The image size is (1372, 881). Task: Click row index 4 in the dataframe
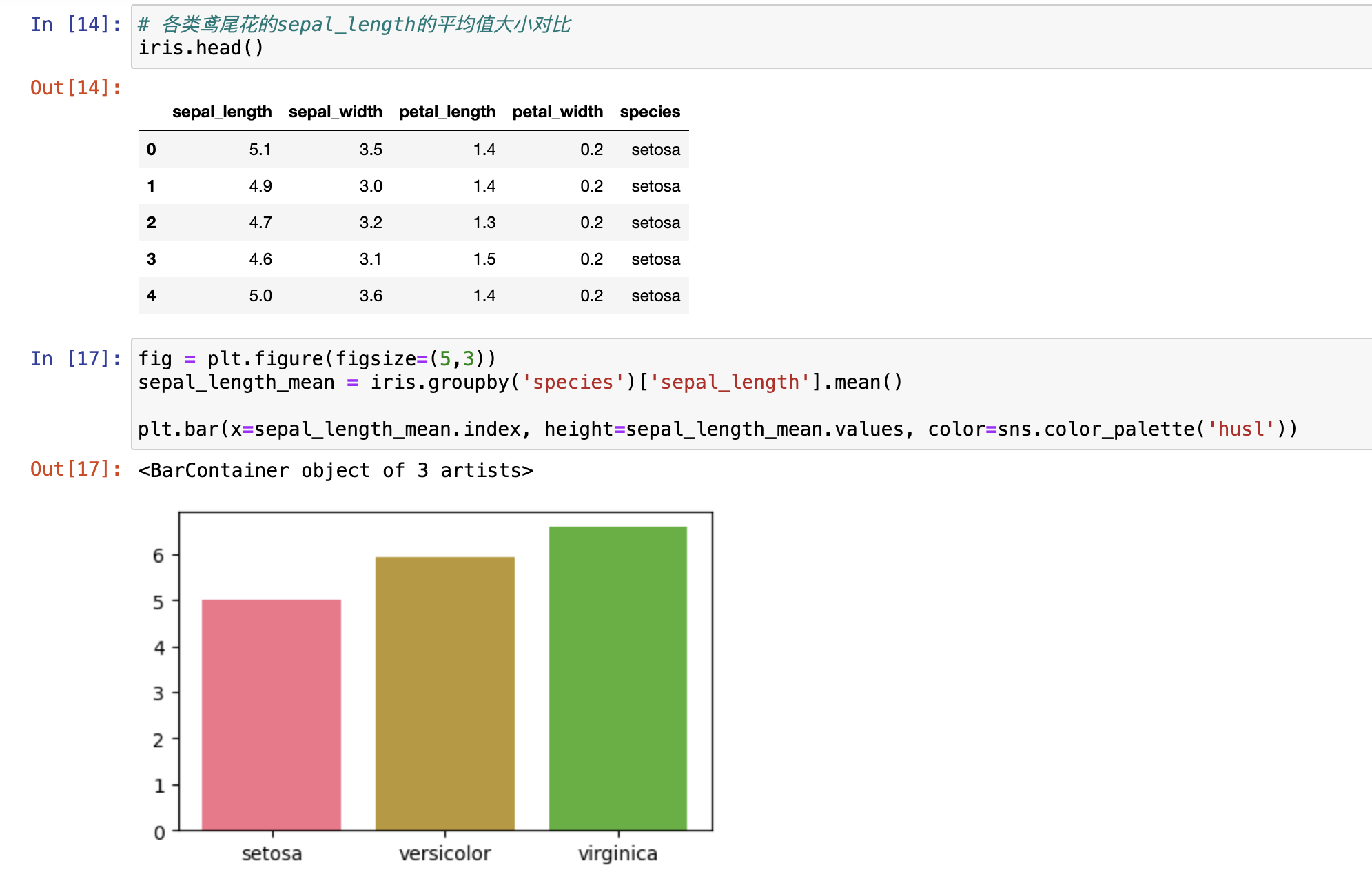152,296
